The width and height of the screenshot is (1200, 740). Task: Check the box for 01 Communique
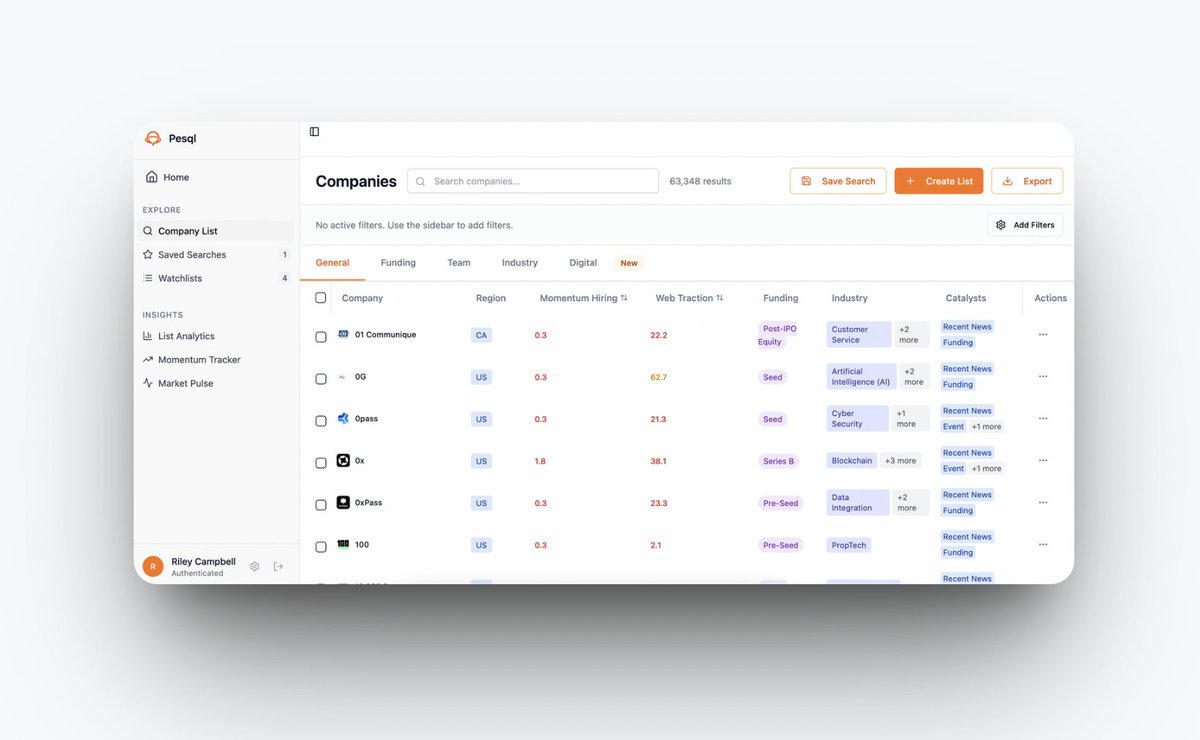pos(321,337)
